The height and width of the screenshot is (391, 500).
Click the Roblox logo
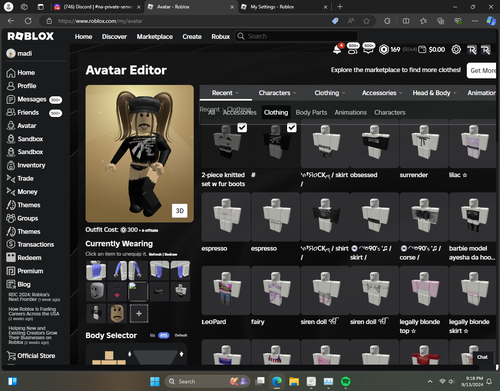[x=31, y=36]
